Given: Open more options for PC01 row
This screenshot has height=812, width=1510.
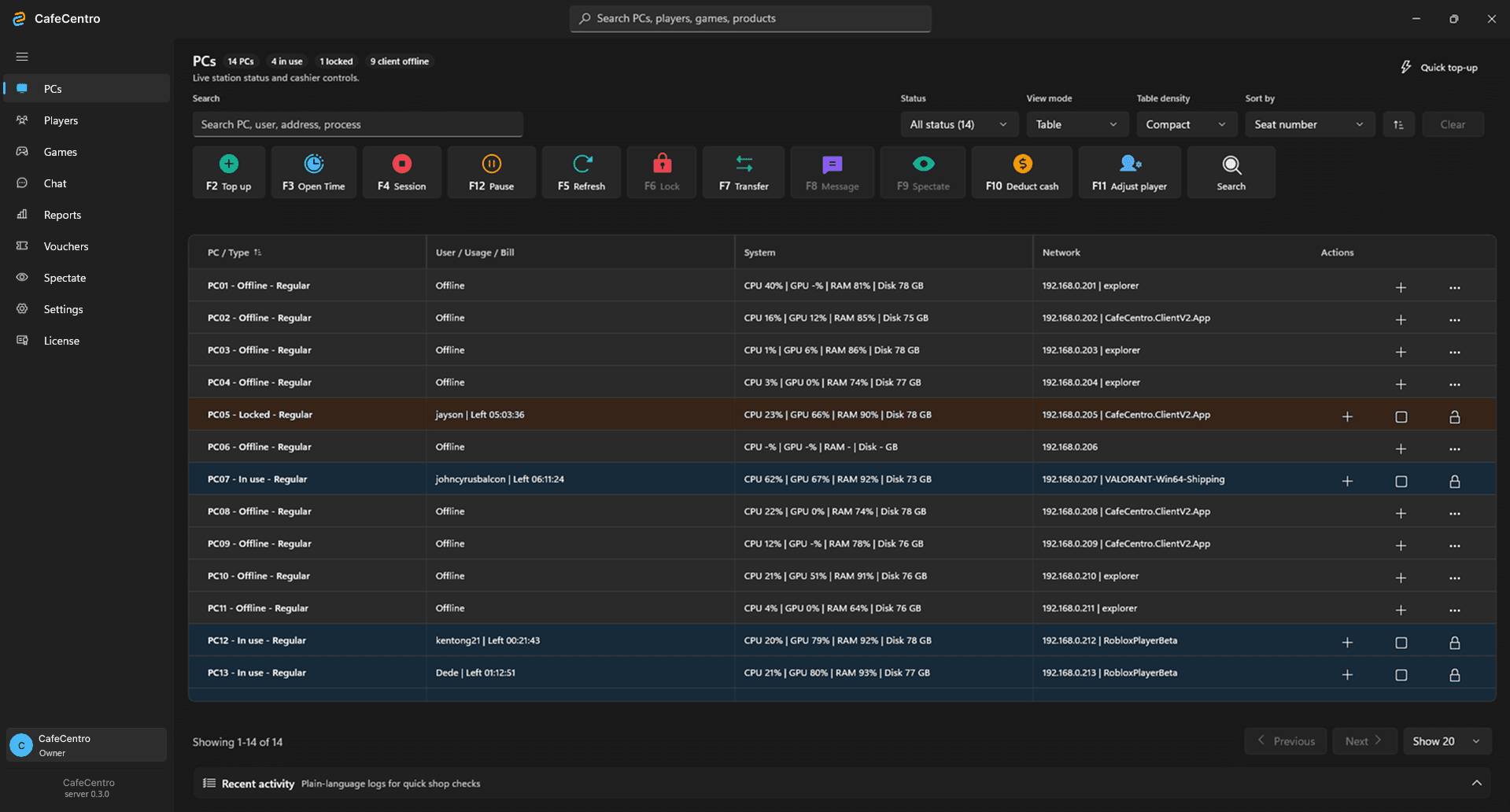Looking at the screenshot, I should [x=1455, y=287].
